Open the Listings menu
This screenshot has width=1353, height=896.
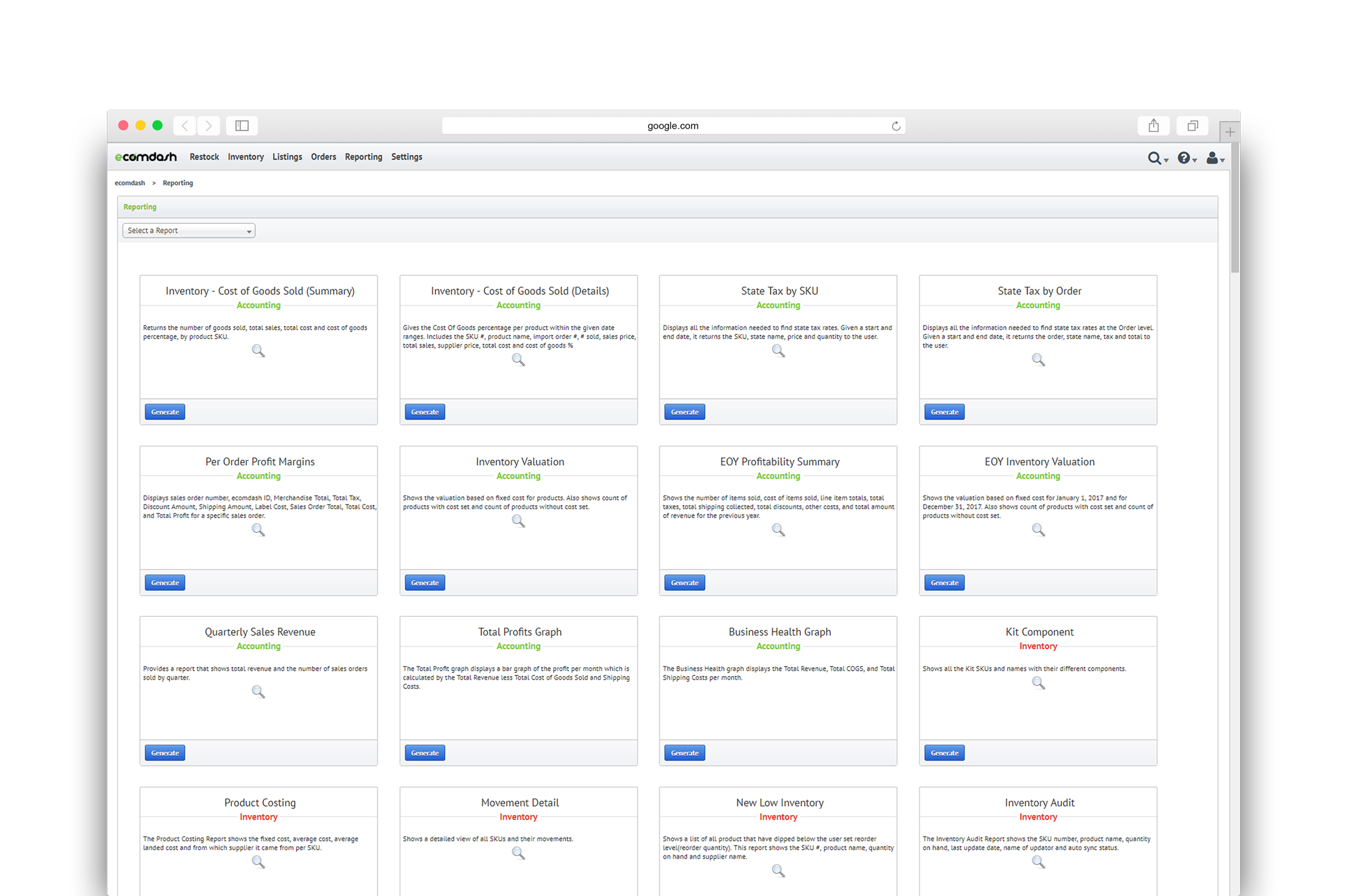coord(288,157)
